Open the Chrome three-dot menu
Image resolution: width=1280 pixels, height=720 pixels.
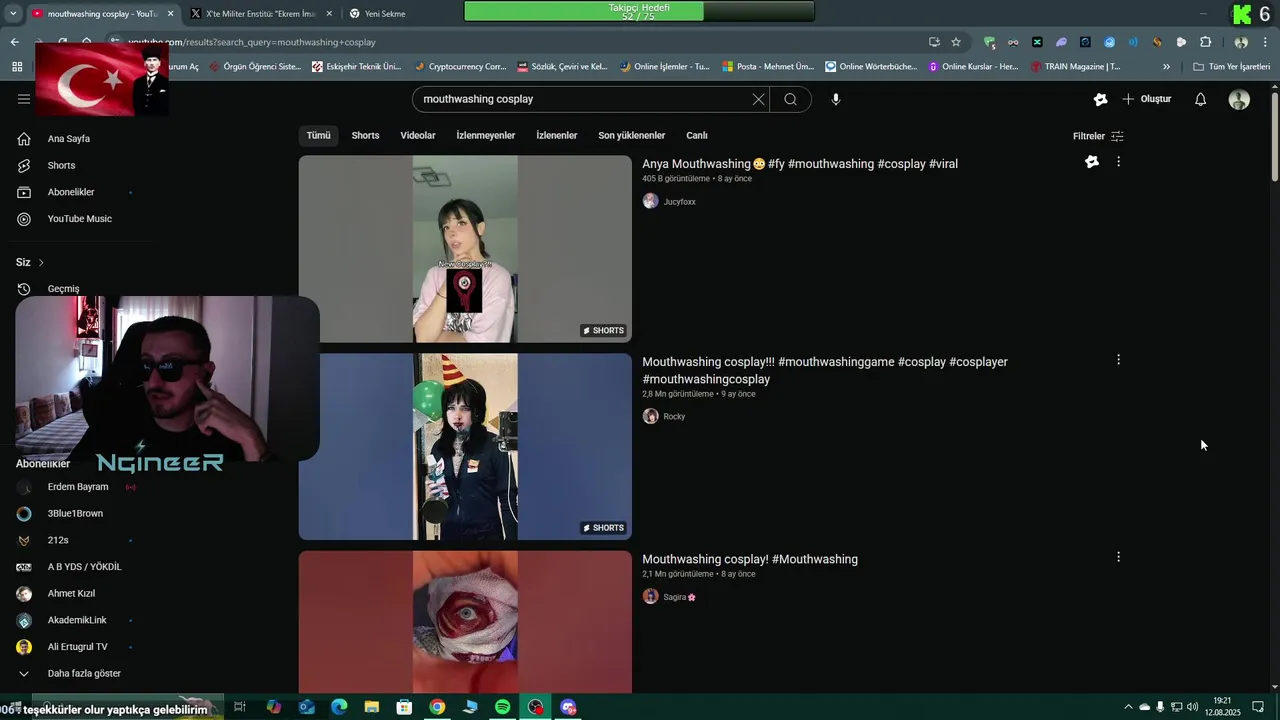[x=1266, y=42]
